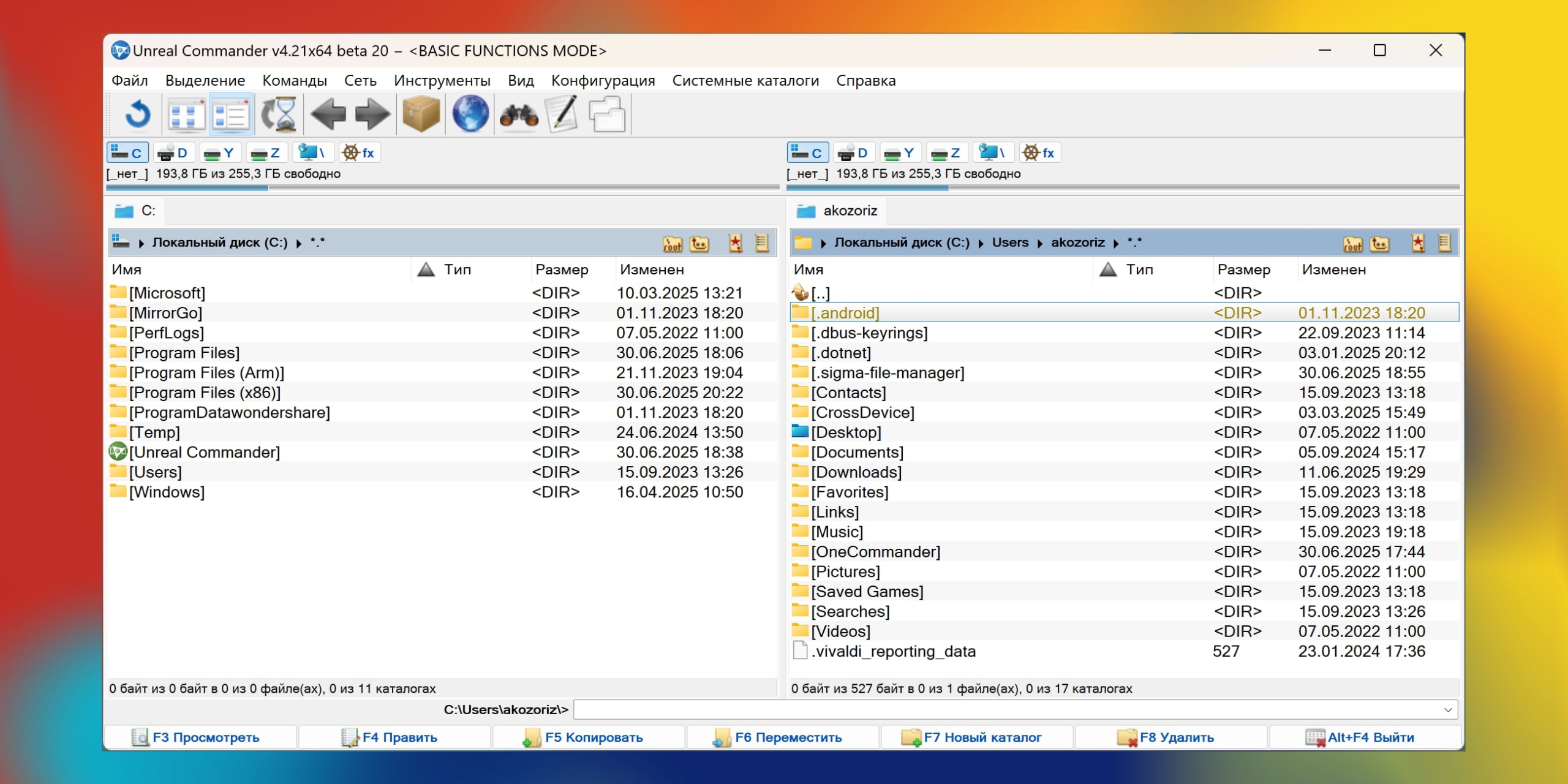Click the cardboard box archive icon
Screen dimensions: 1568x784
pos(421,115)
